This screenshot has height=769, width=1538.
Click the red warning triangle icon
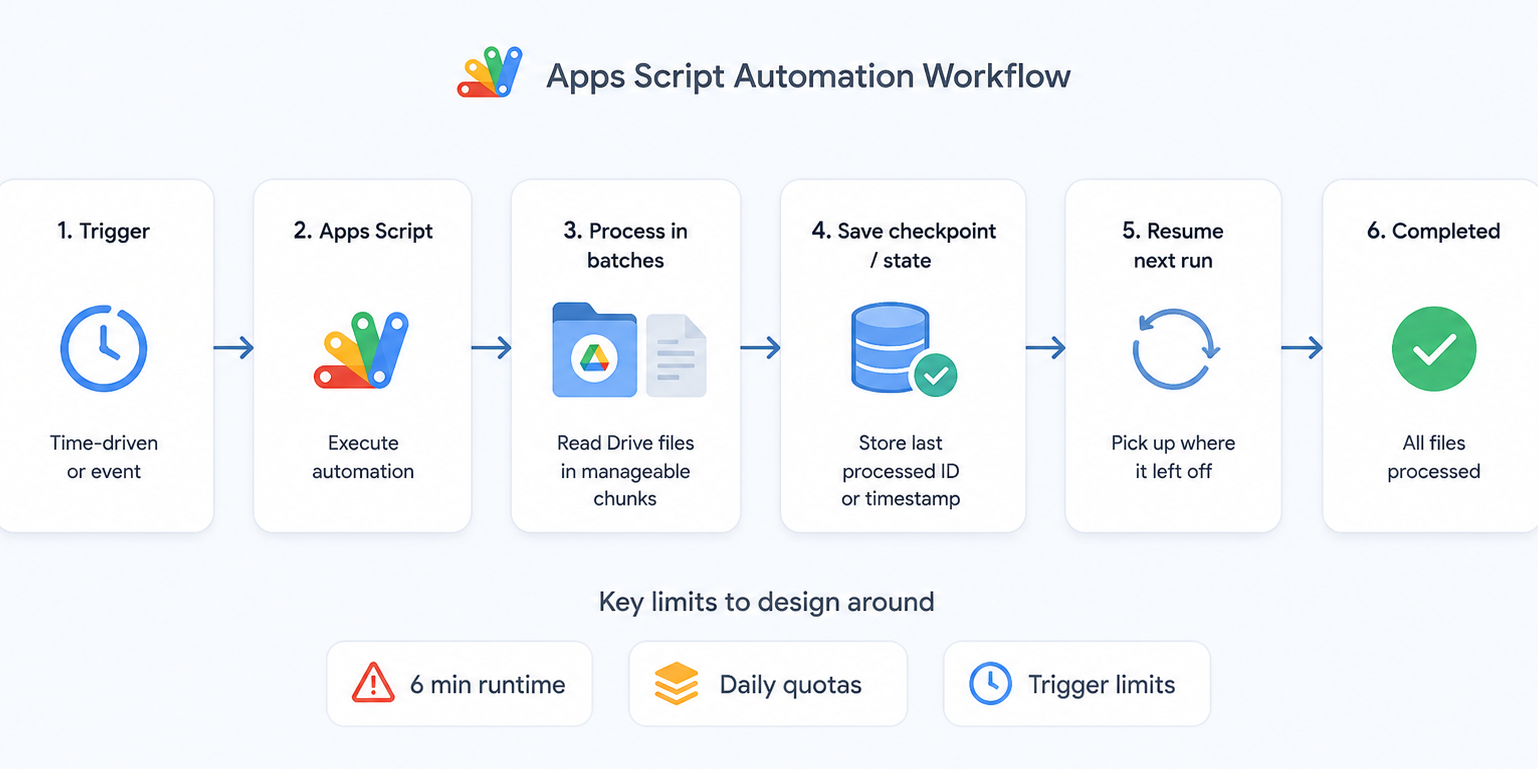[x=373, y=684]
